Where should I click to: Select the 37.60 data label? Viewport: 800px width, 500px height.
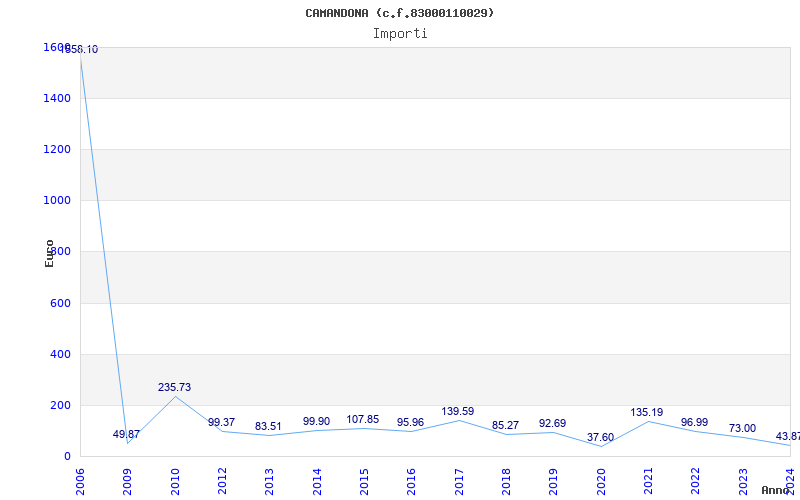click(601, 437)
